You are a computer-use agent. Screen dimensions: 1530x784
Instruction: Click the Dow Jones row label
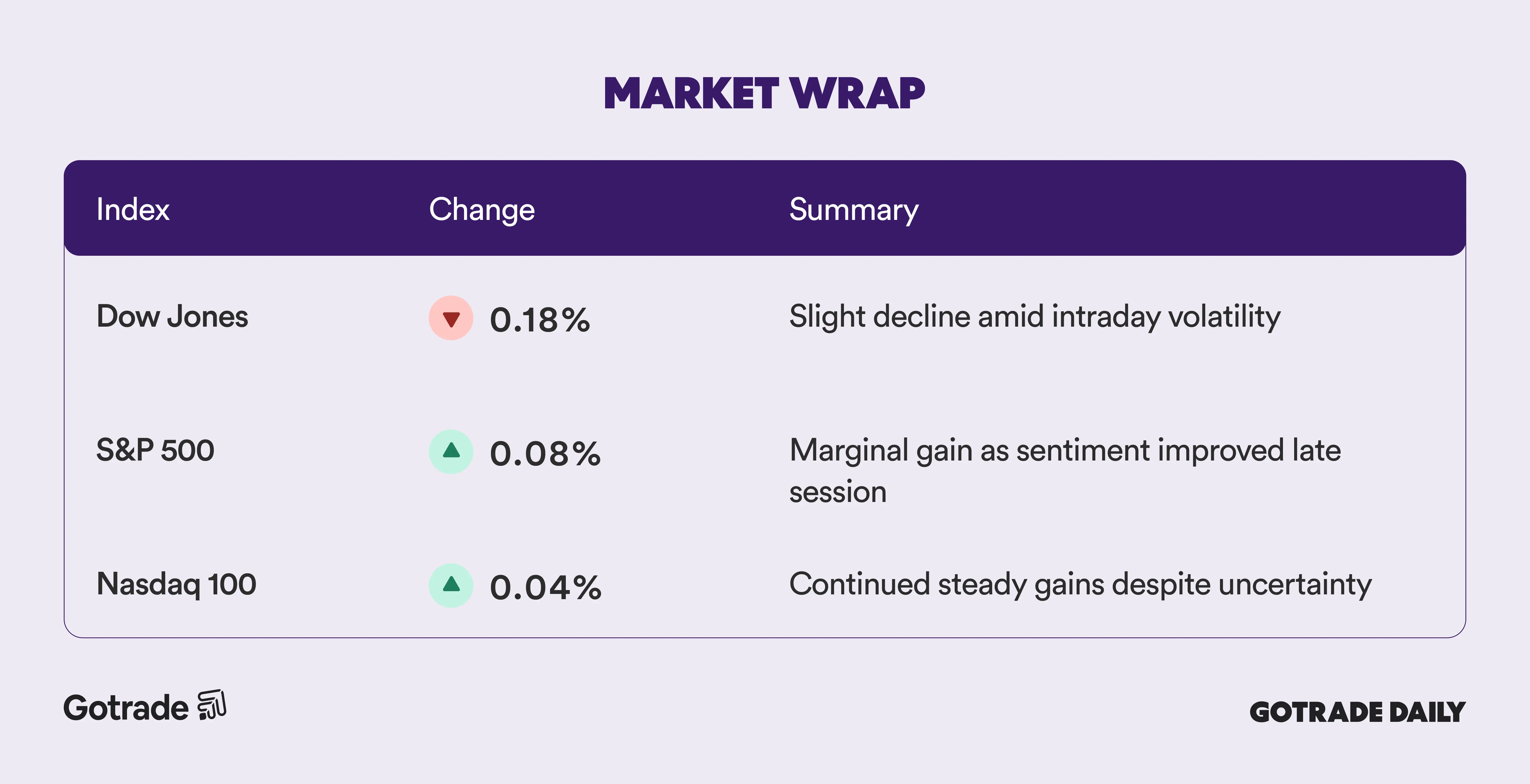172,316
